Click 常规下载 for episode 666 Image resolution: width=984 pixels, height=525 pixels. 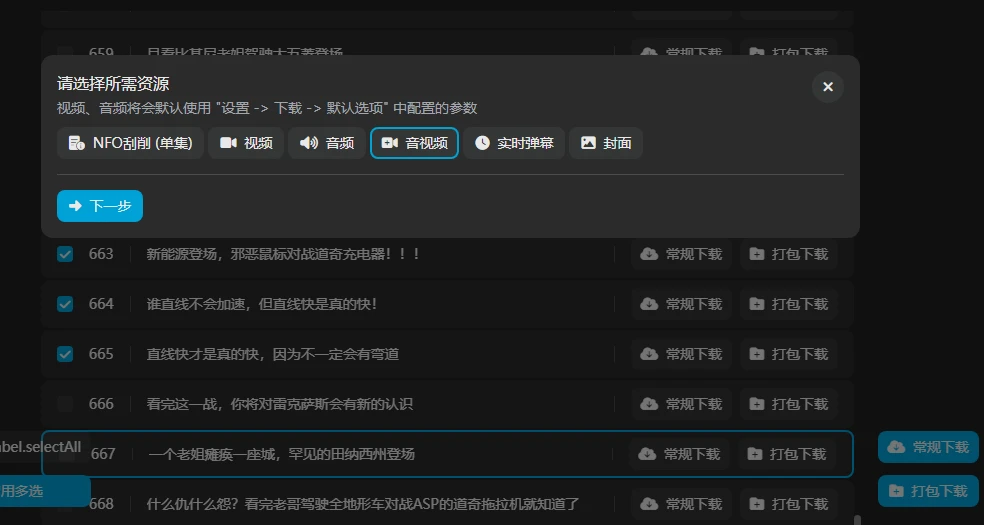(681, 404)
